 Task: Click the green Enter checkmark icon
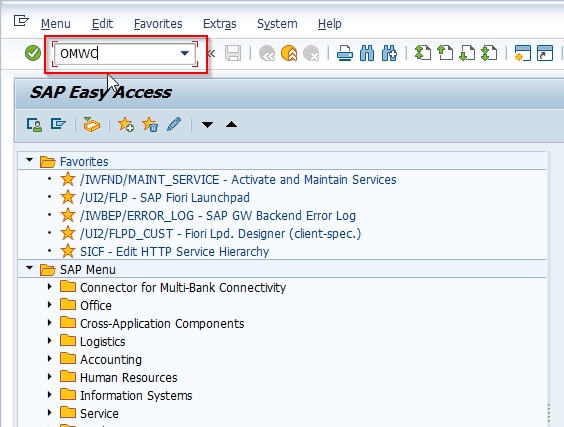pyautogui.click(x=33, y=53)
